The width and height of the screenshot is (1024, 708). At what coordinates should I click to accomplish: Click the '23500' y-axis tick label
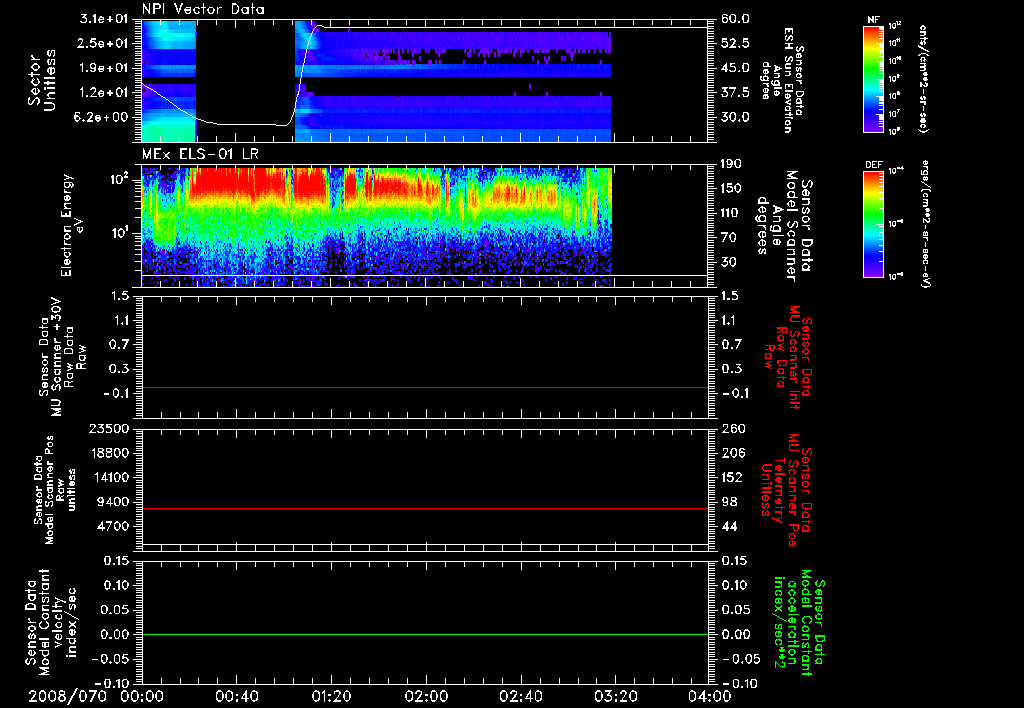tap(110, 429)
